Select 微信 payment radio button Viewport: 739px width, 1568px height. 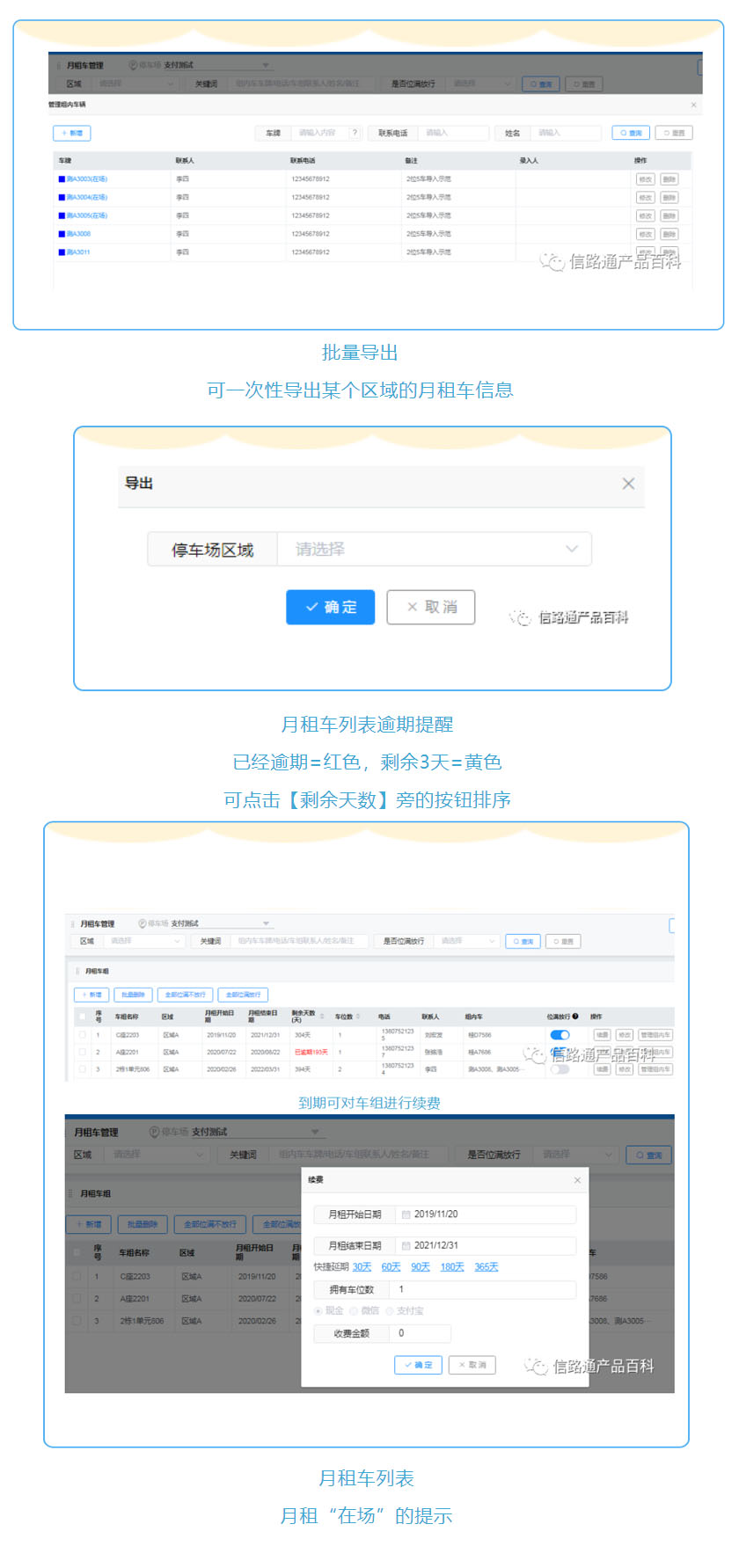(x=355, y=1311)
